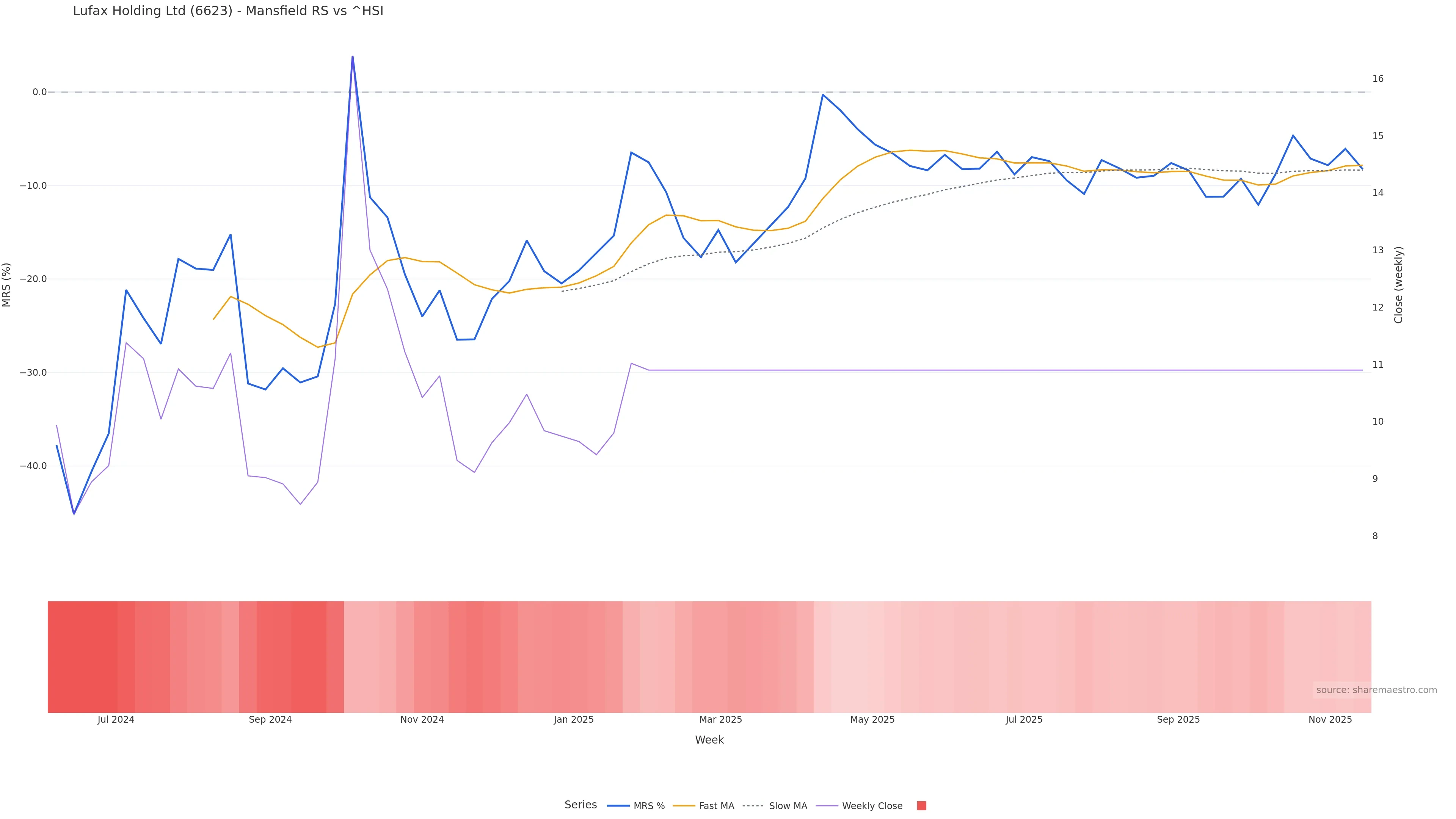Hide the Weekly Close series via legend label
Image resolution: width=1456 pixels, height=819 pixels.
pyautogui.click(x=872, y=806)
